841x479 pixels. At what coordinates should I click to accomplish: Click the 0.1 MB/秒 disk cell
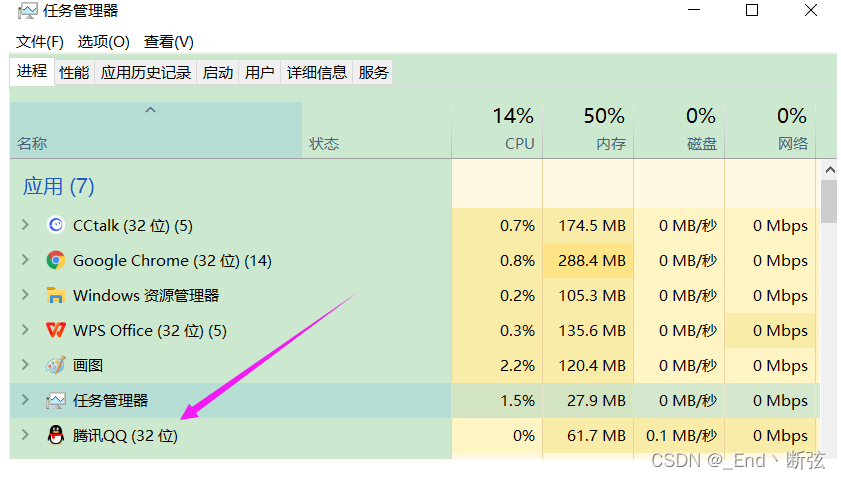click(x=680, y=436)
